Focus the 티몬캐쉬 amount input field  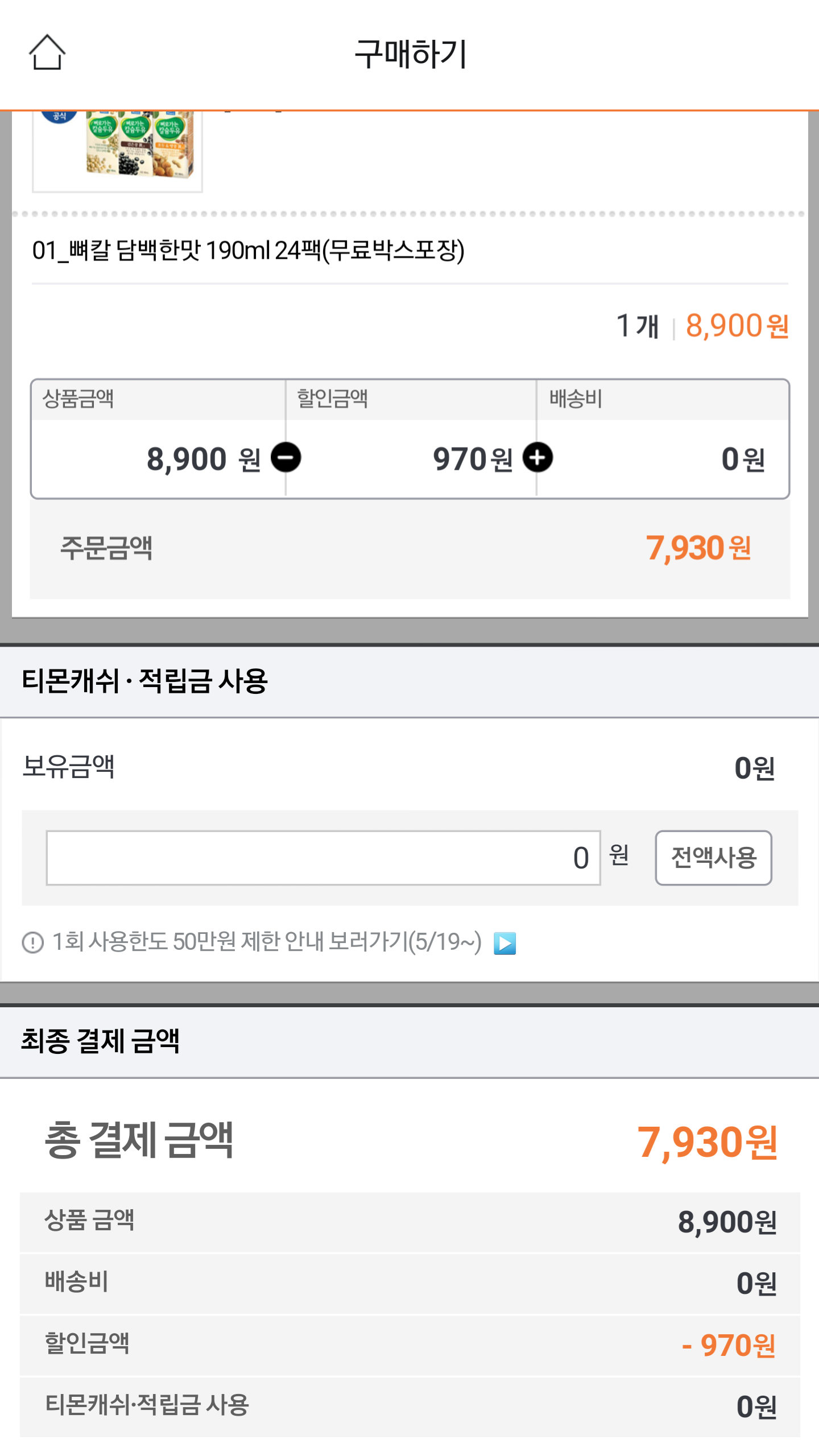[x=323, y=858]
